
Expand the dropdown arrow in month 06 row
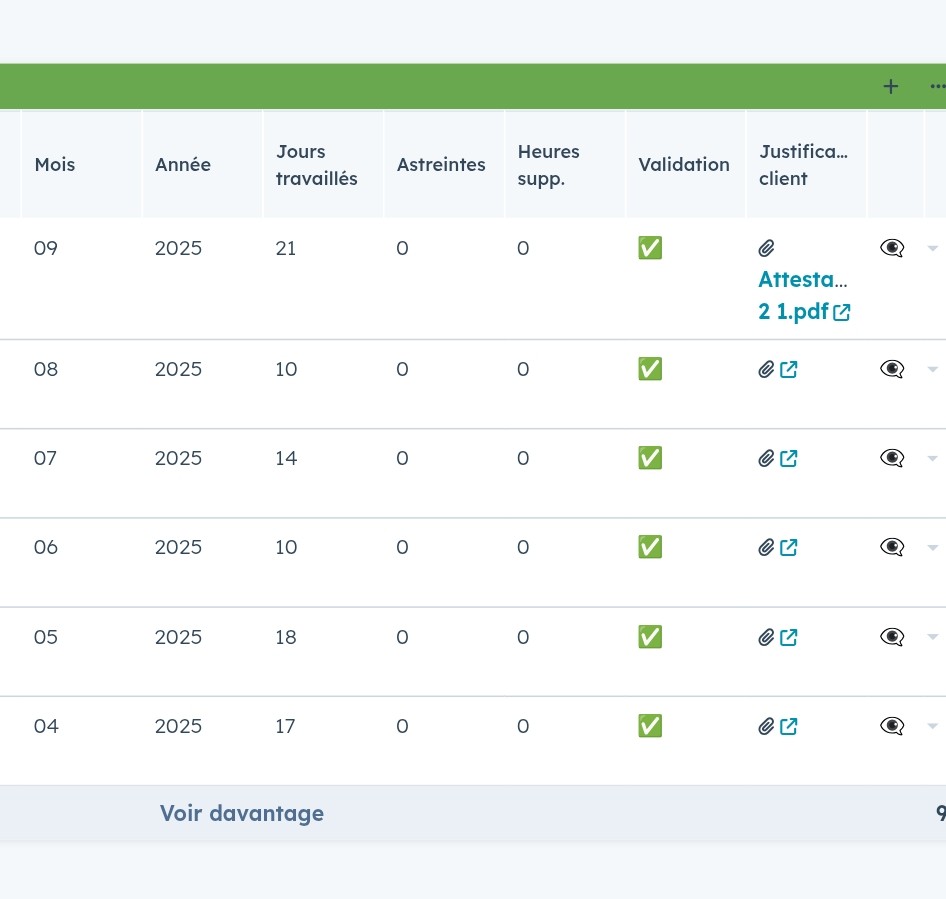(x=933, y=548)
